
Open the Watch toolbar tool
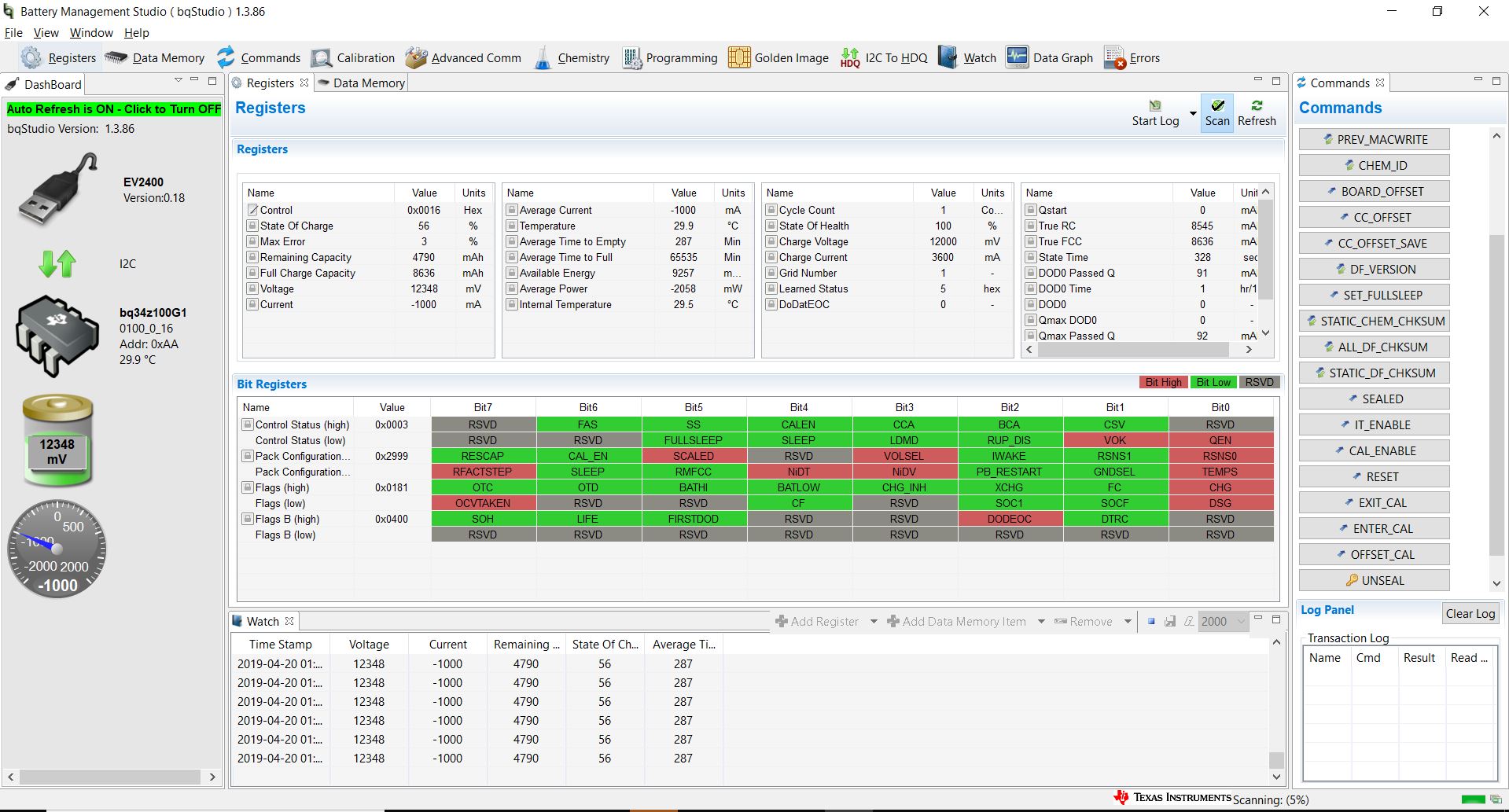[967, 57]
